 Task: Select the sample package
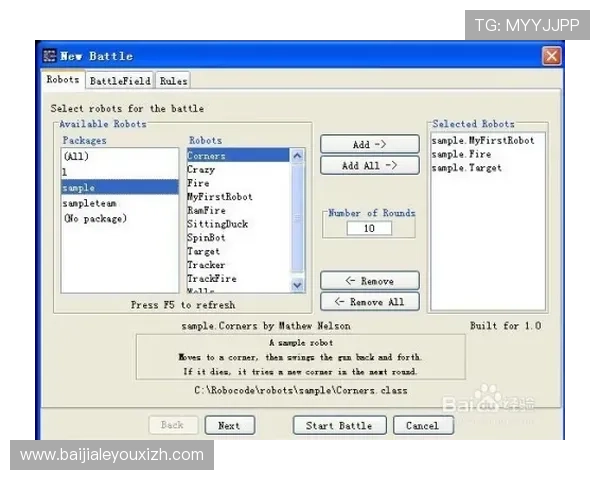coord(119,188)
